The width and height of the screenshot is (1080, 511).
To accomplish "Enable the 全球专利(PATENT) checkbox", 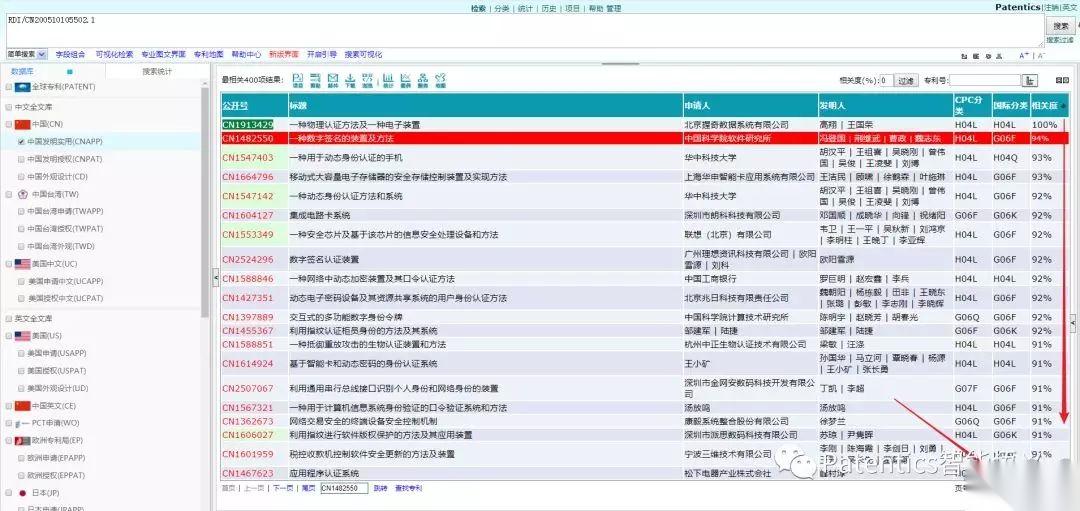I will [9, 87].
